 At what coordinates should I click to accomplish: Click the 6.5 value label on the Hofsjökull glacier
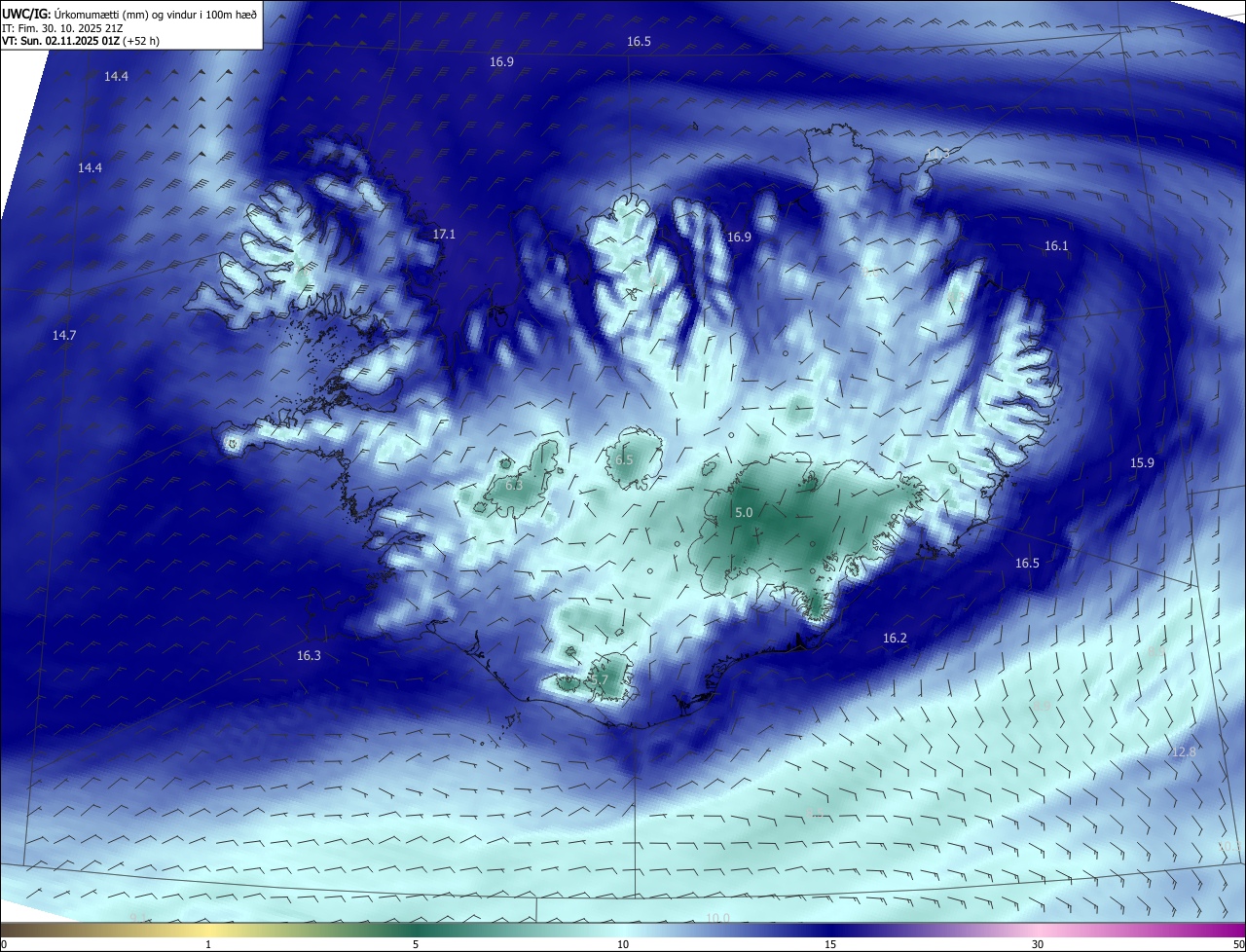click(624, 460)
